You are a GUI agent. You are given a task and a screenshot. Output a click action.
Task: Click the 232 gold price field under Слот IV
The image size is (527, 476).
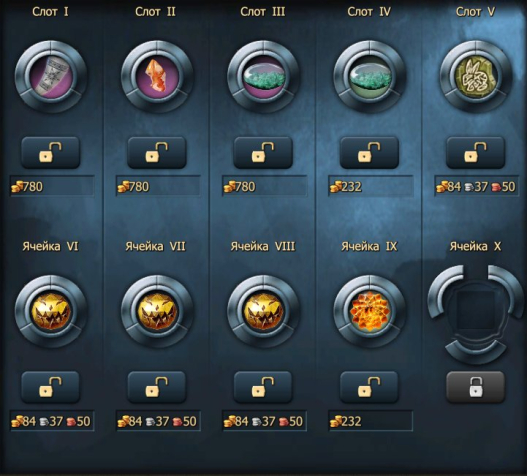point(371,186)
